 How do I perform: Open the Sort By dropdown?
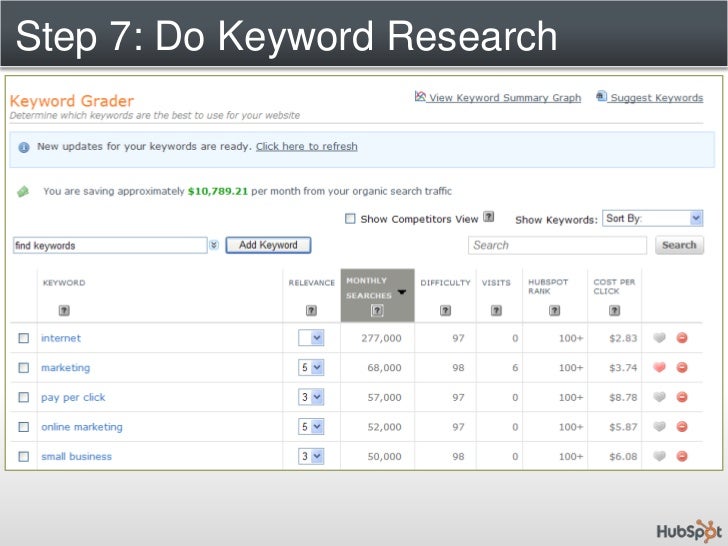point(653,218)
